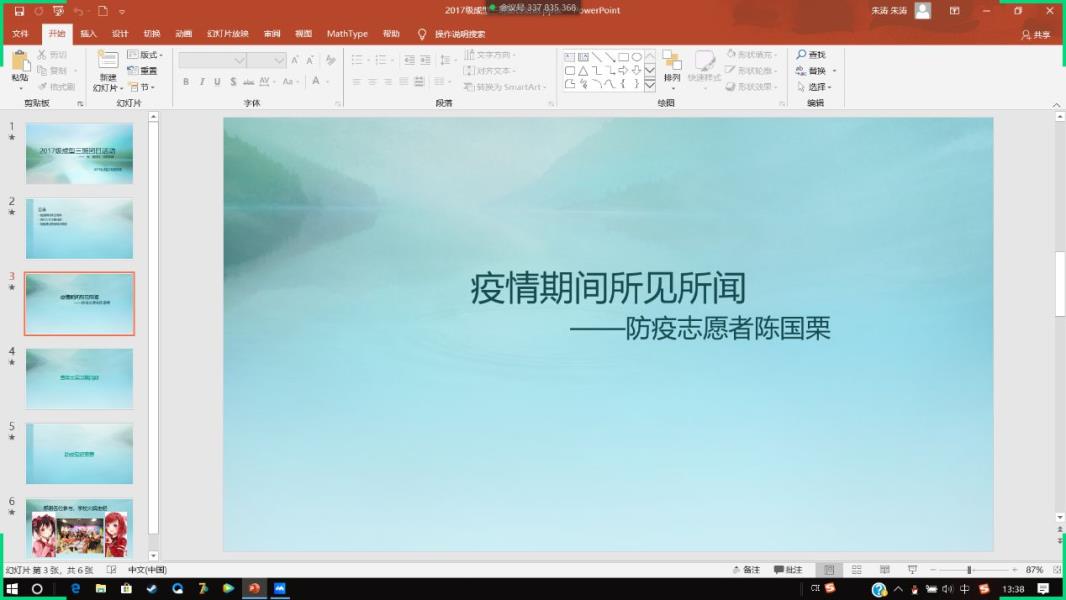Screen dimensions: 1066x600
Task: Open the lightbulb Tell Me search
Action: pyautogui.click(x=422, y=34)
